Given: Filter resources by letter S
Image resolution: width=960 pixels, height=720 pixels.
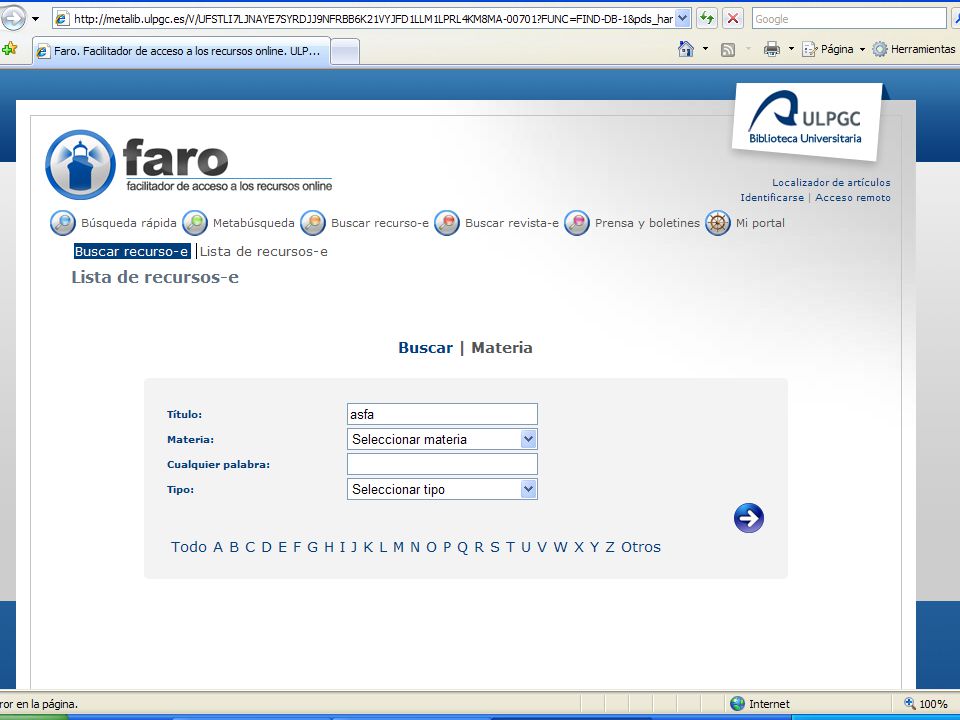Looking at the screenshot, I should (x=495, y=547).
